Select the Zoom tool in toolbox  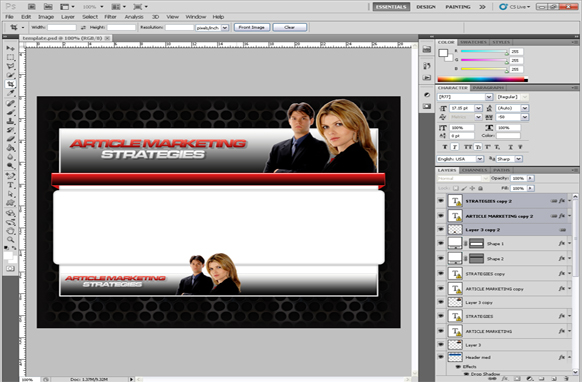pyautogui.click(x=10, y=240)
